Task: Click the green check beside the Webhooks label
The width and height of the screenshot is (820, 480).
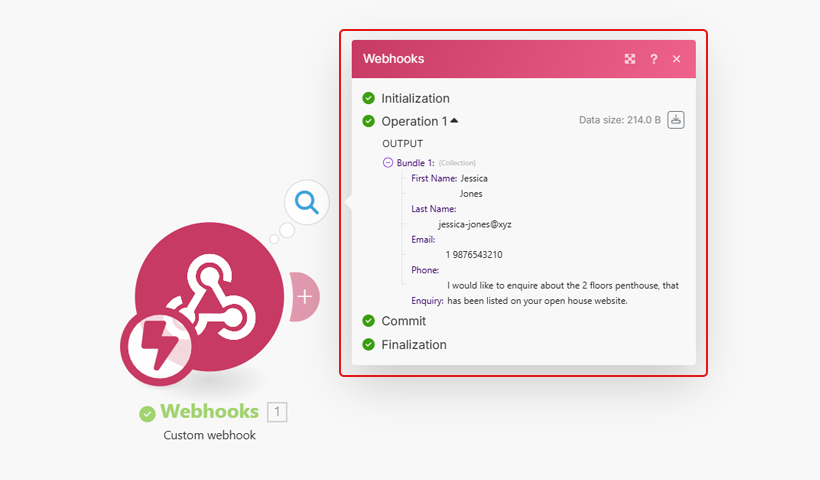Action: pyautogui.click(x=148, y=412)
